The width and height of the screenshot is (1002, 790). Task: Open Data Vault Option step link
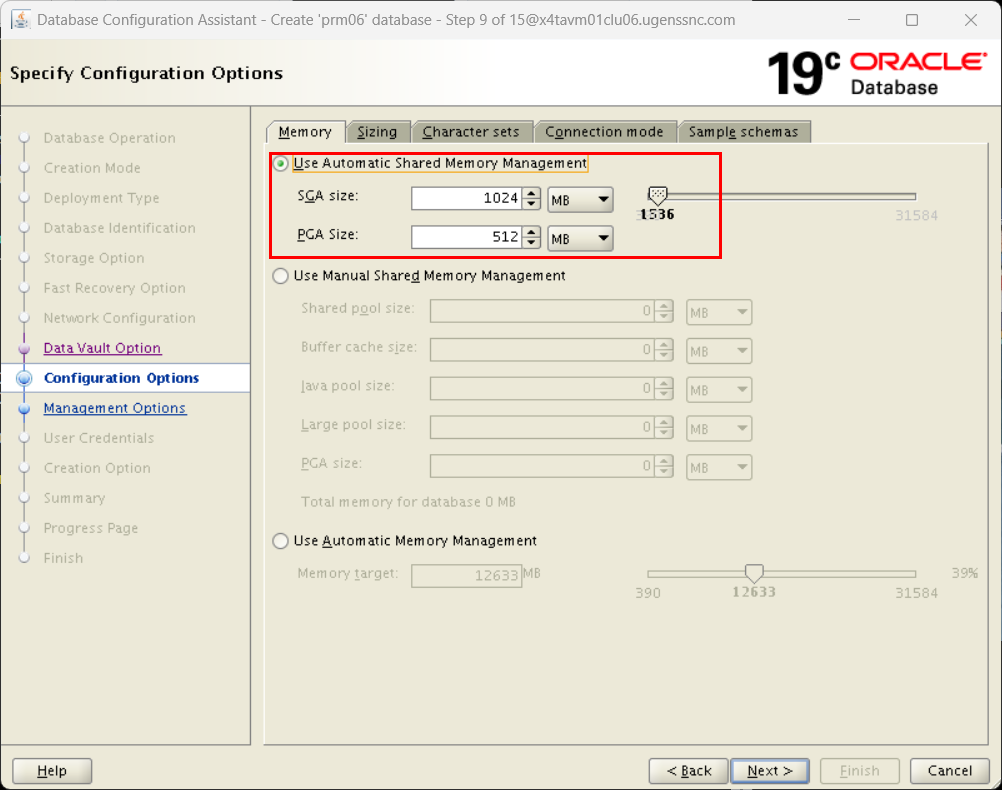coord(102,348)
